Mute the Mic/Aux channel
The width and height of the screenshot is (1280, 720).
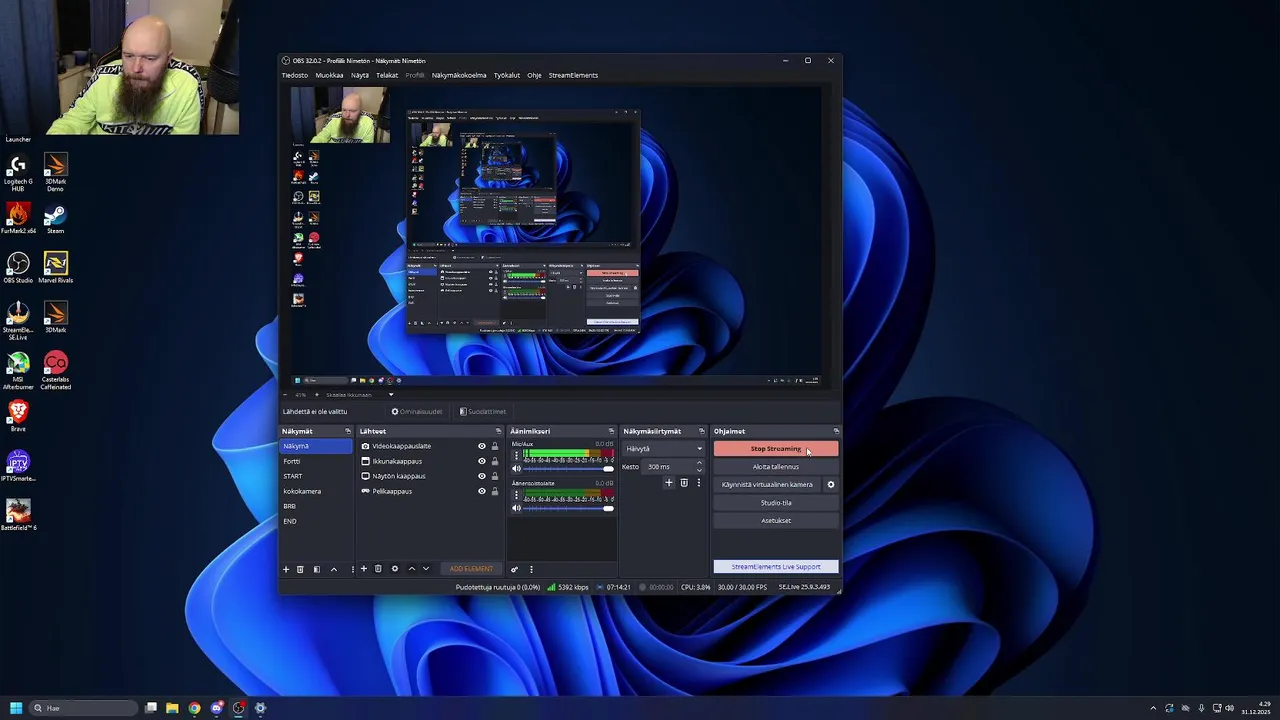516,469
